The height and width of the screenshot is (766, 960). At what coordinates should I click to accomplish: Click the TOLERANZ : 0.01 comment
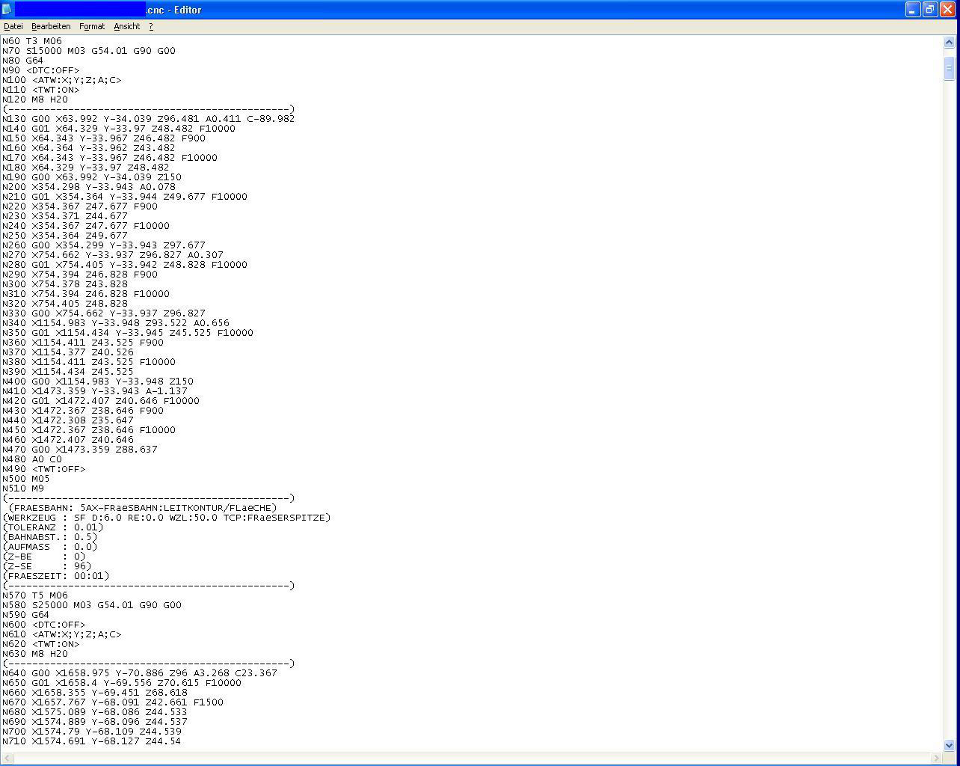53,527
